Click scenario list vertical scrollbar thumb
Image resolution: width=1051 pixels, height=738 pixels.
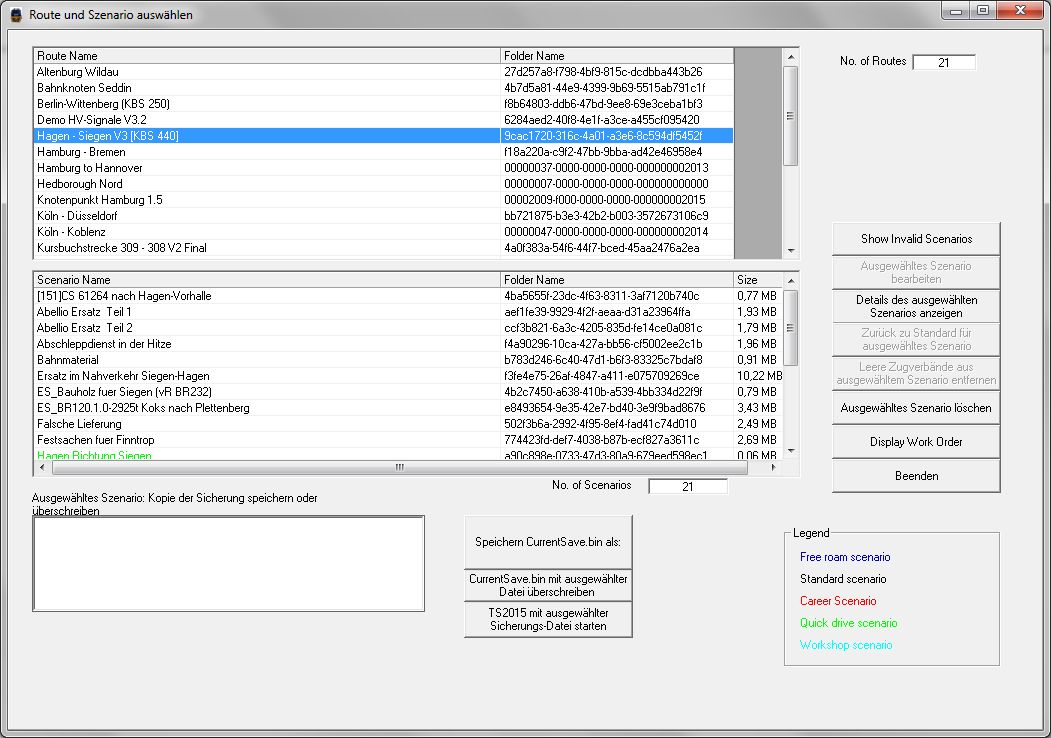click(x=791, y=328)
